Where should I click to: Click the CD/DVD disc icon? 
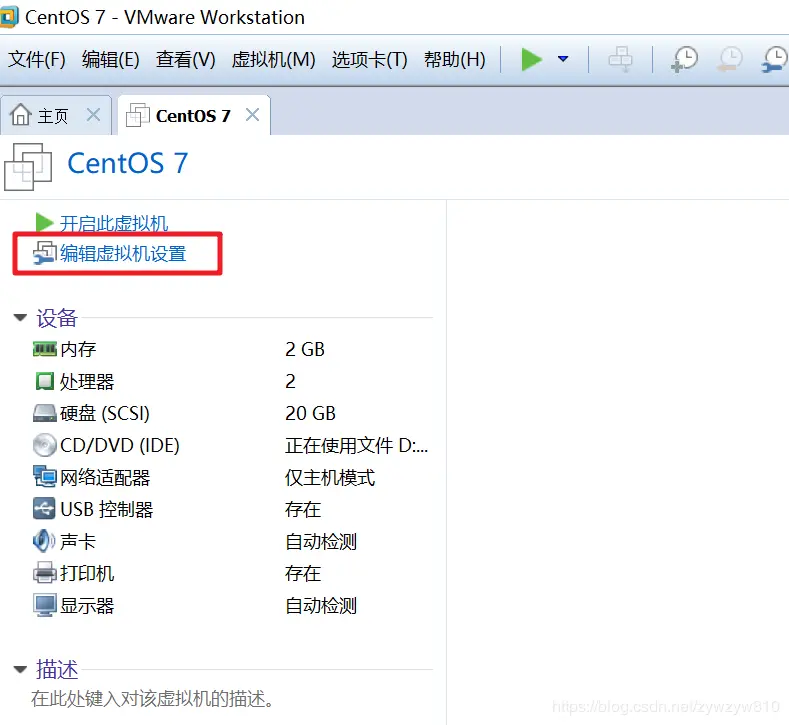click(45, 445)
